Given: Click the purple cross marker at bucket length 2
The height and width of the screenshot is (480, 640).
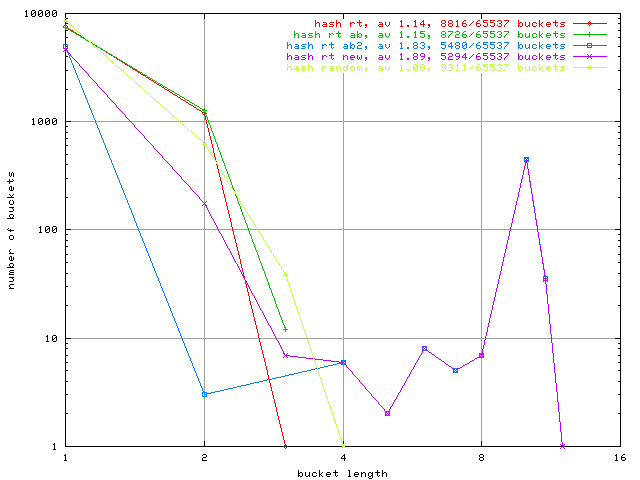Looking at the screenshot, I should tap(204, 203).
